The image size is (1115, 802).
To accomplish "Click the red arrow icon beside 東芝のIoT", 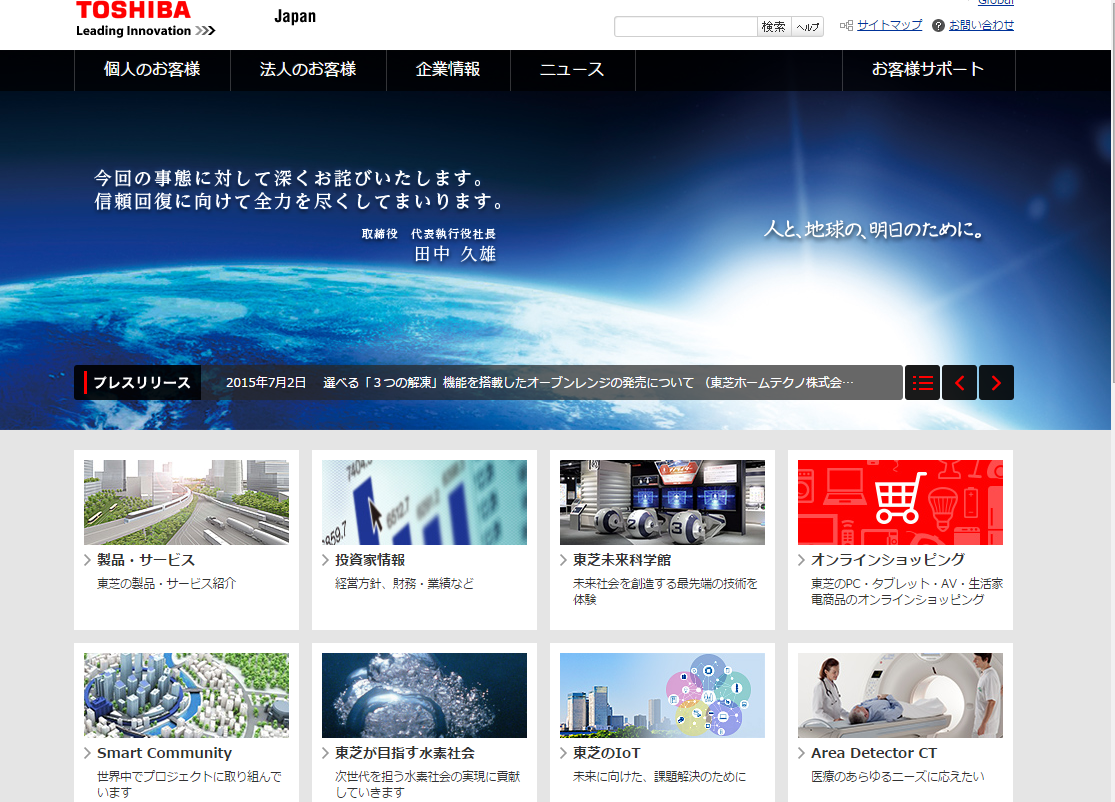I will click(561, 753).
